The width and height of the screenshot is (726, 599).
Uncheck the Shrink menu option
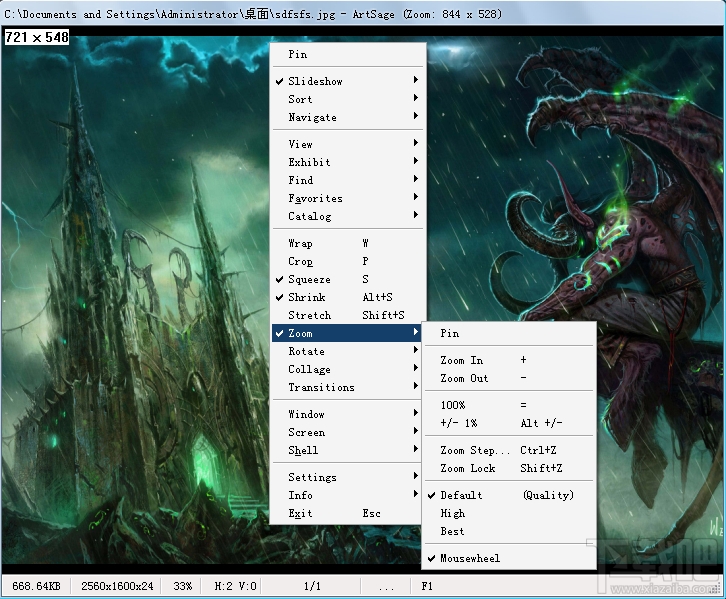point(307,298)
